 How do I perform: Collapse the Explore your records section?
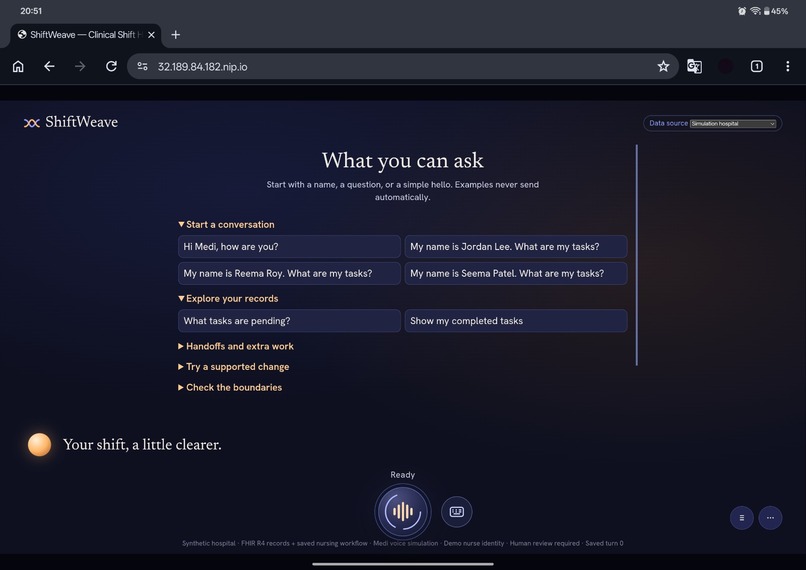point(228,299)
